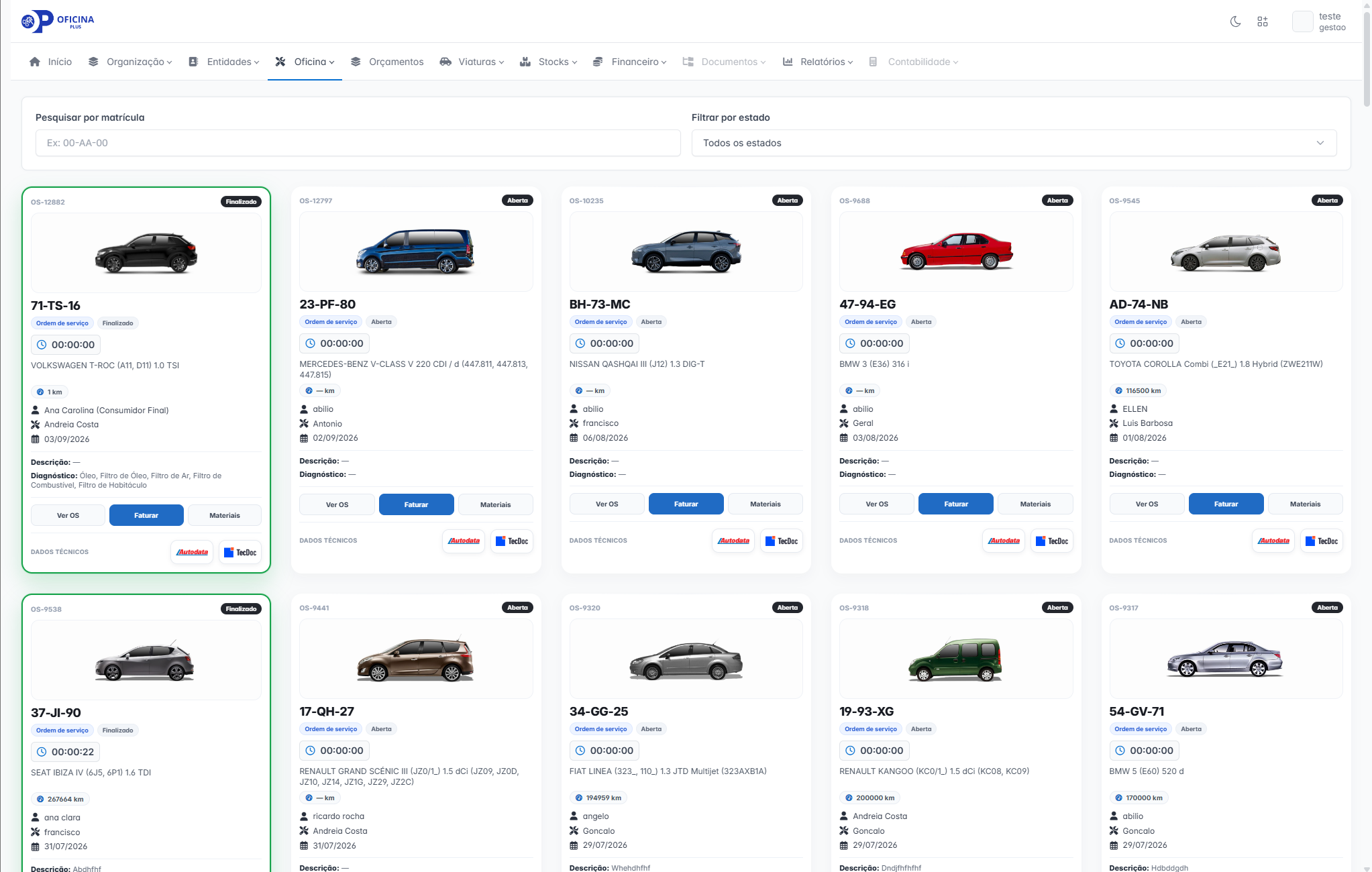Image resolution: width=1372 pixels, height=872 pixels.
Task: Expand the Entidades menu
Action: pyautogui.click(x=224, y=62)
